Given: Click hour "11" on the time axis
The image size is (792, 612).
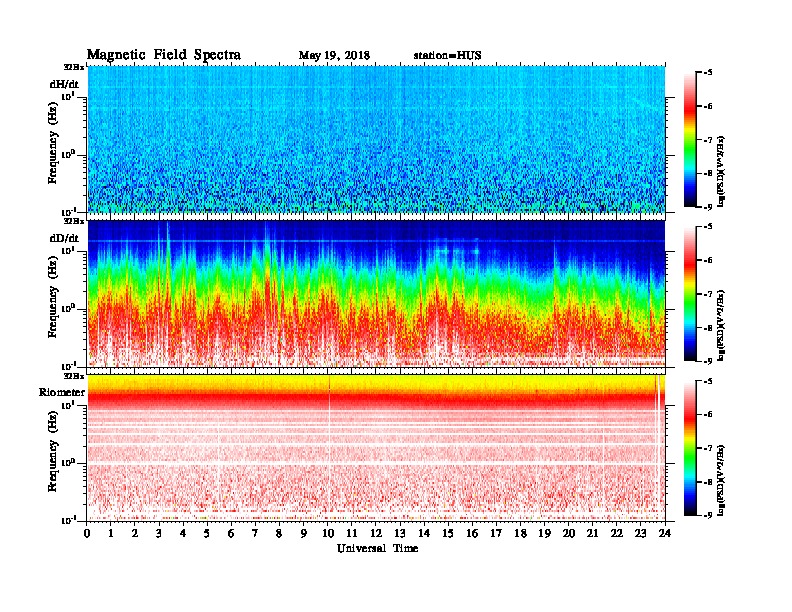Looking at the screenshot, I should (x=352, y=533).
